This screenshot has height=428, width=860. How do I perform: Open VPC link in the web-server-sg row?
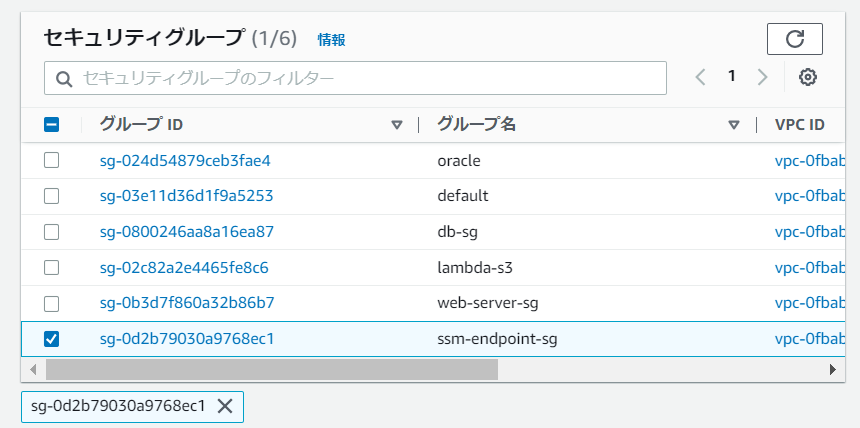[810, 303]
